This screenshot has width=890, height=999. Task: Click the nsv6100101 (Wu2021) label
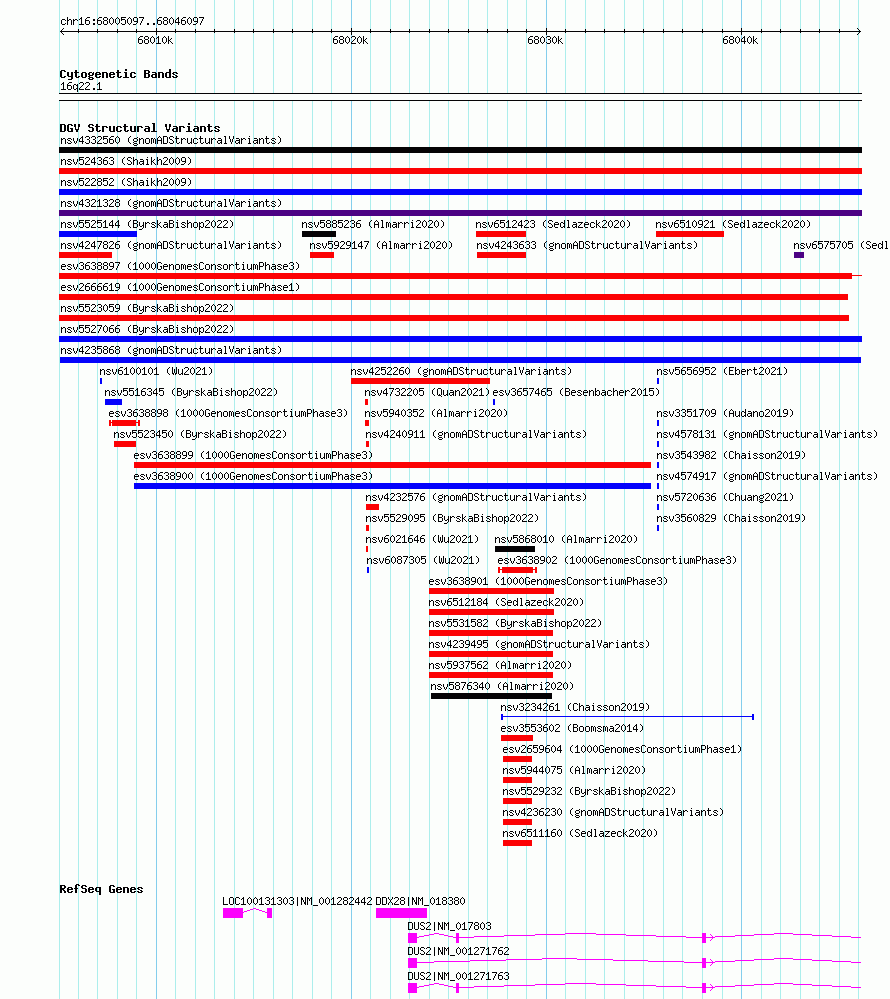[x=156, y=371]
